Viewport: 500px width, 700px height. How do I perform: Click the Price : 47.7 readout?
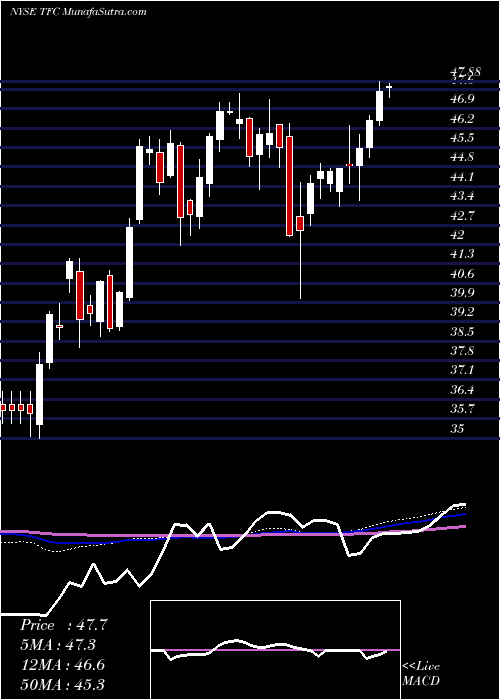tap(64, 625)
